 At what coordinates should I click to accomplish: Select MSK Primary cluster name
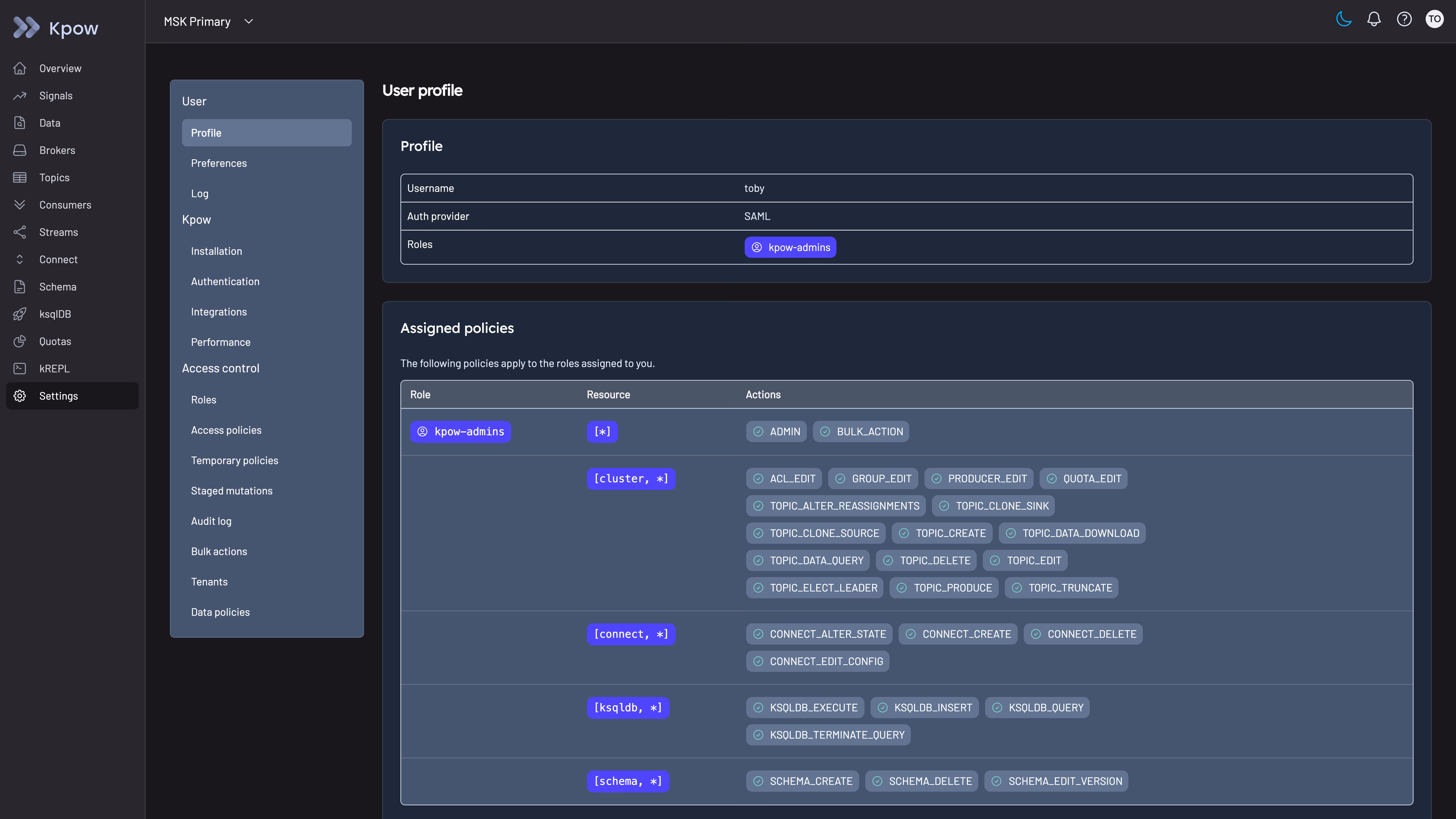click(x=197, y=21)
